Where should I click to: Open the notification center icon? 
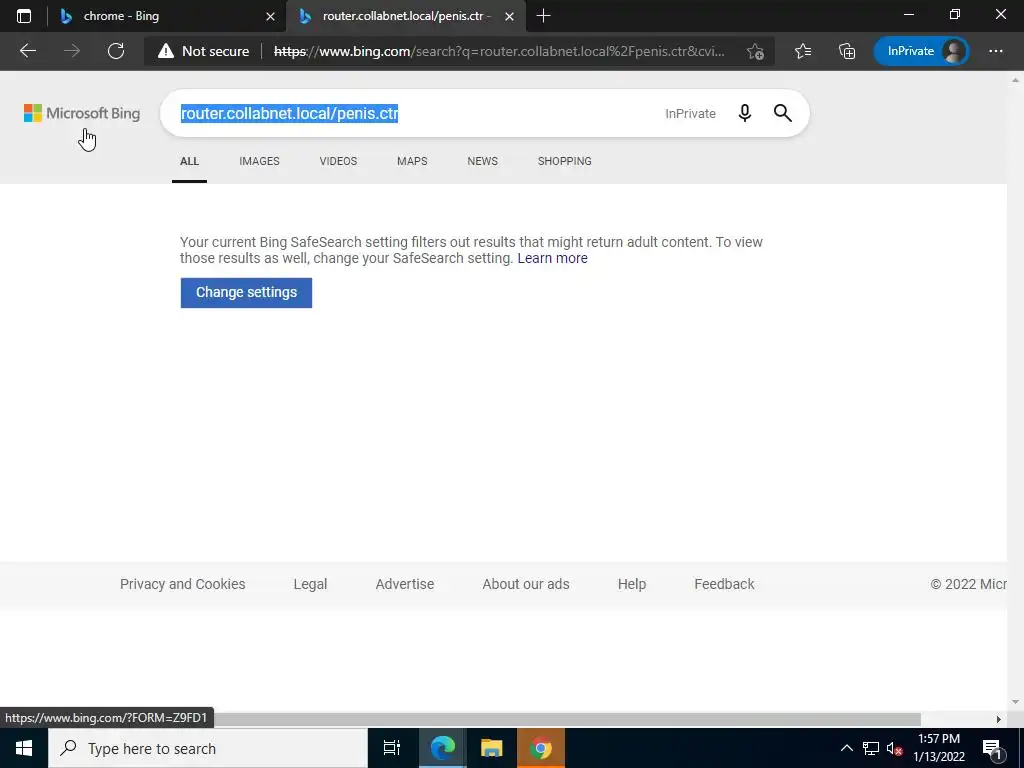992,748
